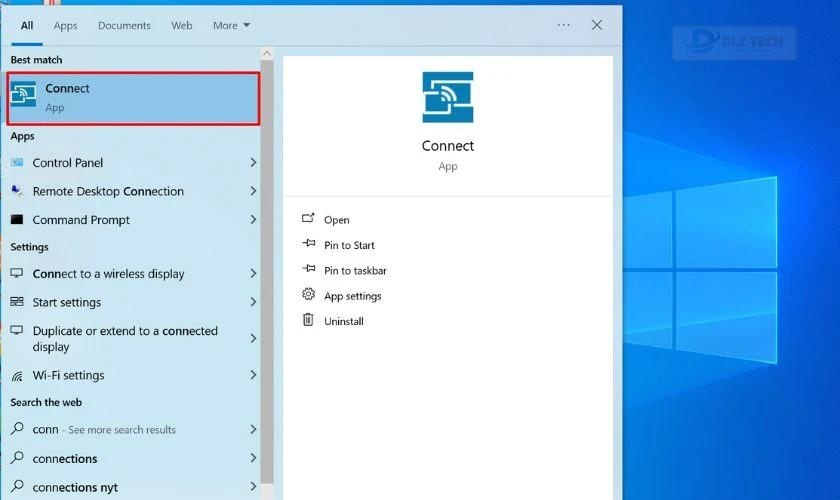Select connections nyt web suggestion text
This screenshot has height=500, width=840.
[75, 488]
